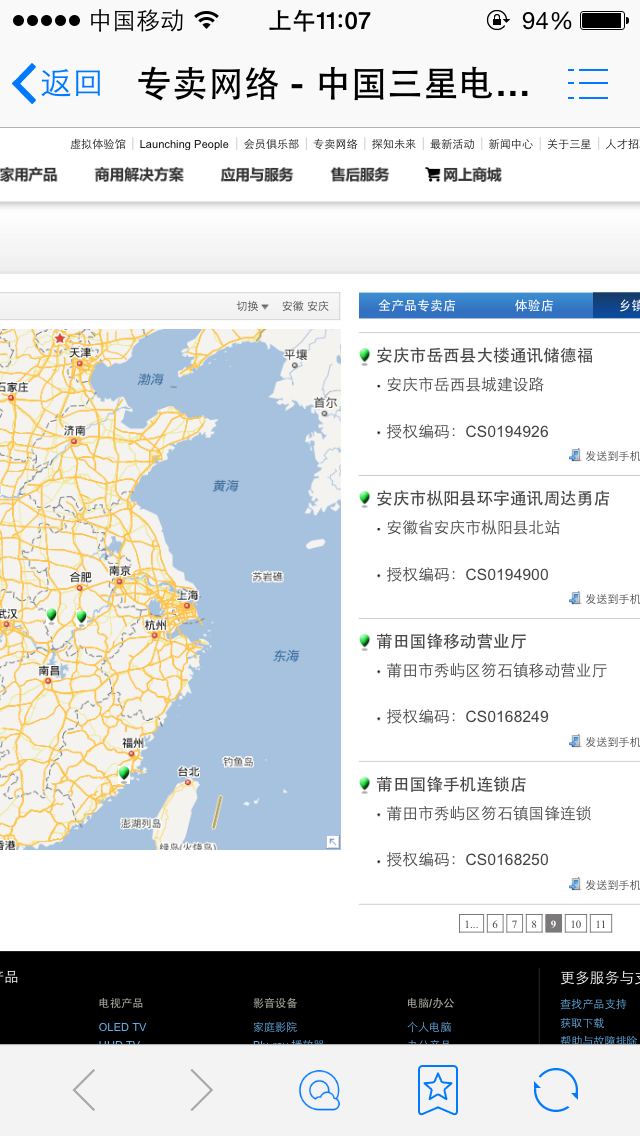Viewport: 640px width, 1136px height.
Task: Open the cloud chat icon in toolbar
Action: (x=319, y=1089)
